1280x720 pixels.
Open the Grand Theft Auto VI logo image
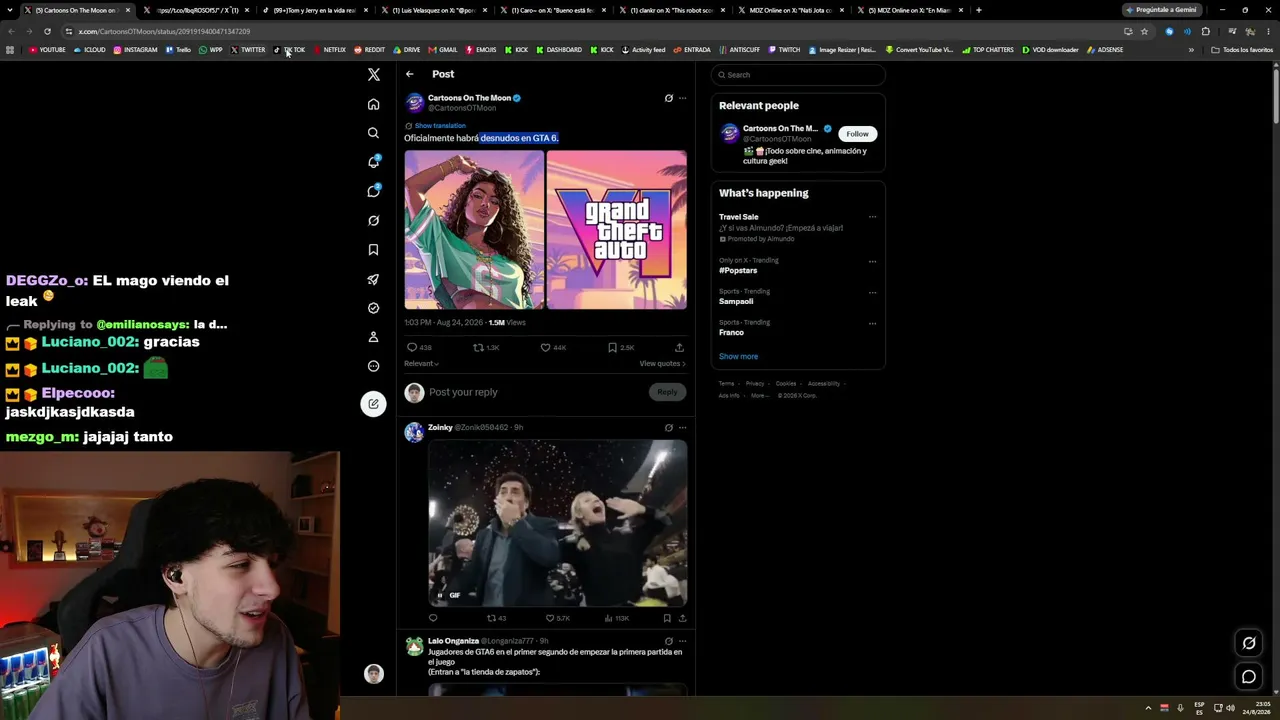pyautogui.click(x=617, y=230)
